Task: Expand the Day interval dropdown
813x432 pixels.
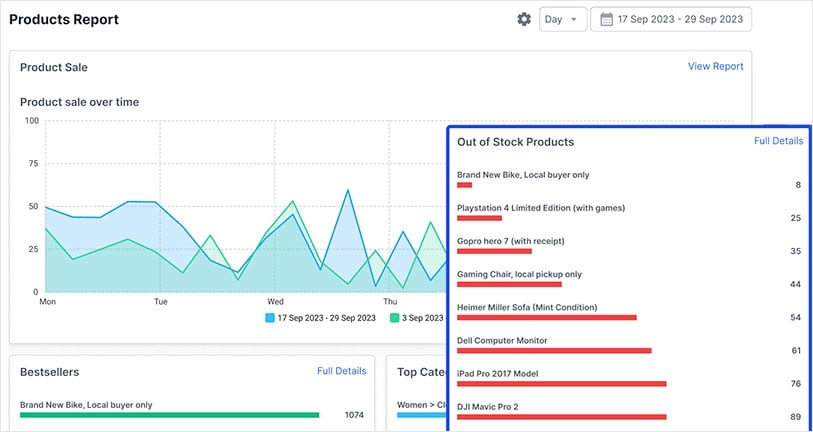Action: [563, 19]
